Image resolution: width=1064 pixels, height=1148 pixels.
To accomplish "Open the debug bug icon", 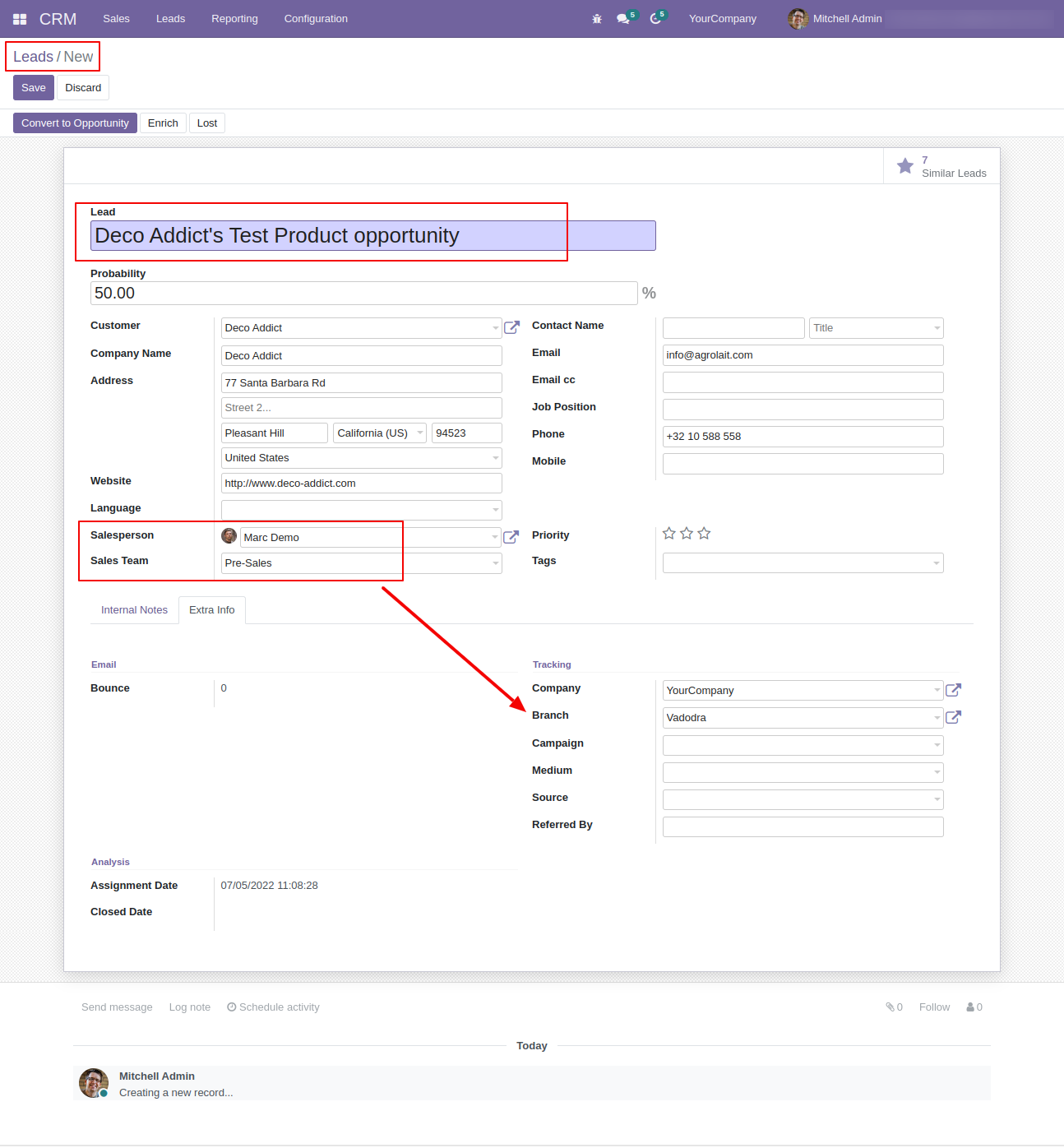I will 597,19.
